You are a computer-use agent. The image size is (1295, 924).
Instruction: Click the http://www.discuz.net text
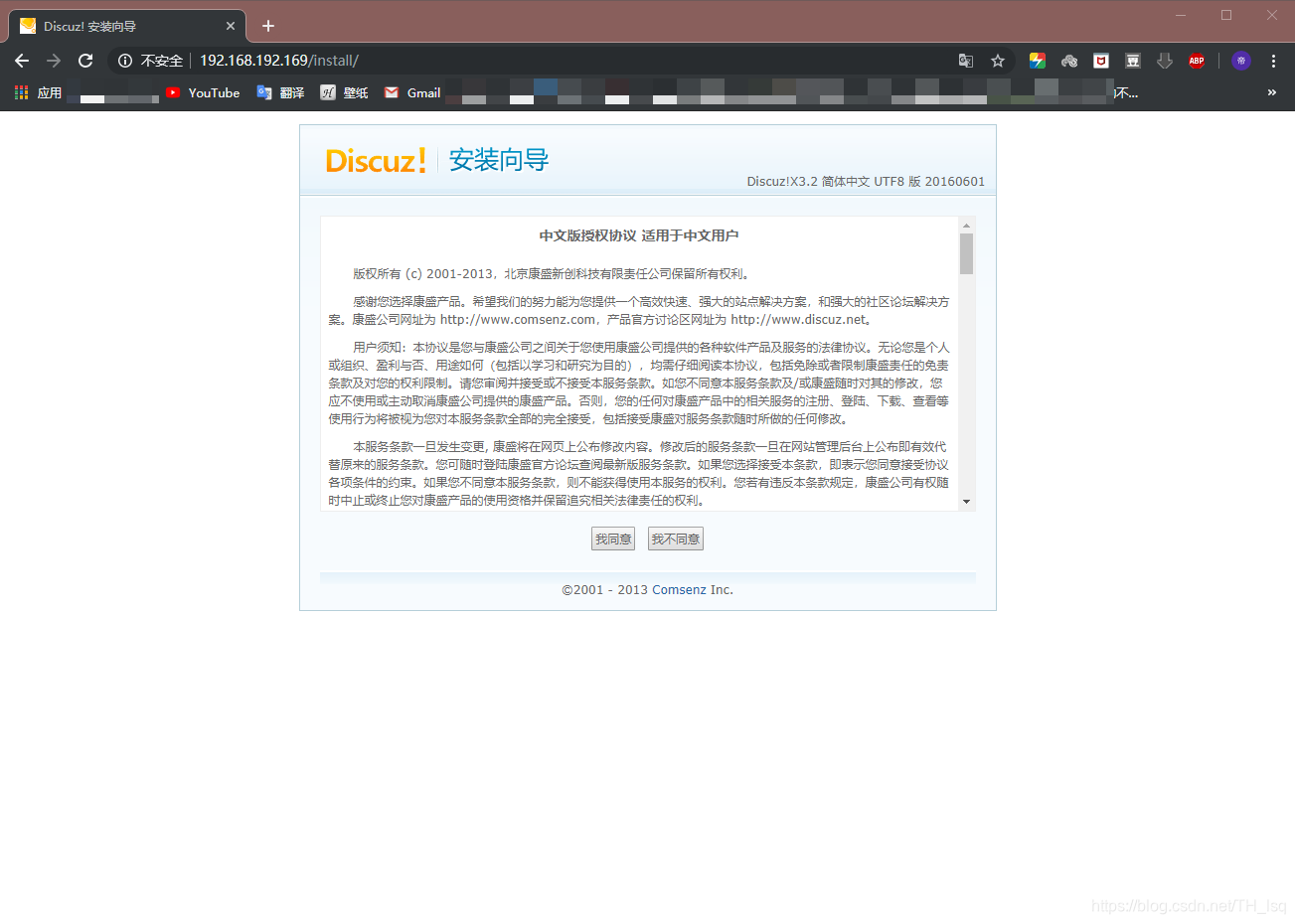(x=799, y=320)
